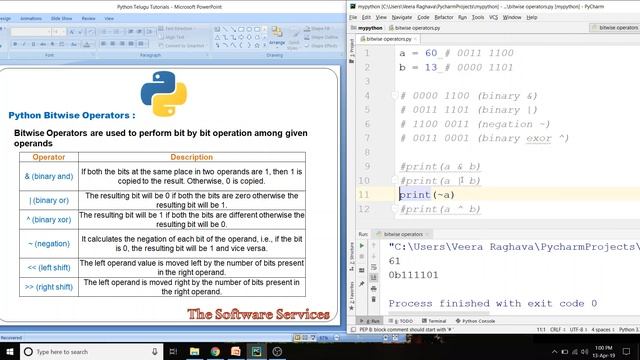Click bitwise operators.py breadcrumb in navigation bar
Viewport: 640px width, 360px height.
pyautogui.click(x=414, y=28)
